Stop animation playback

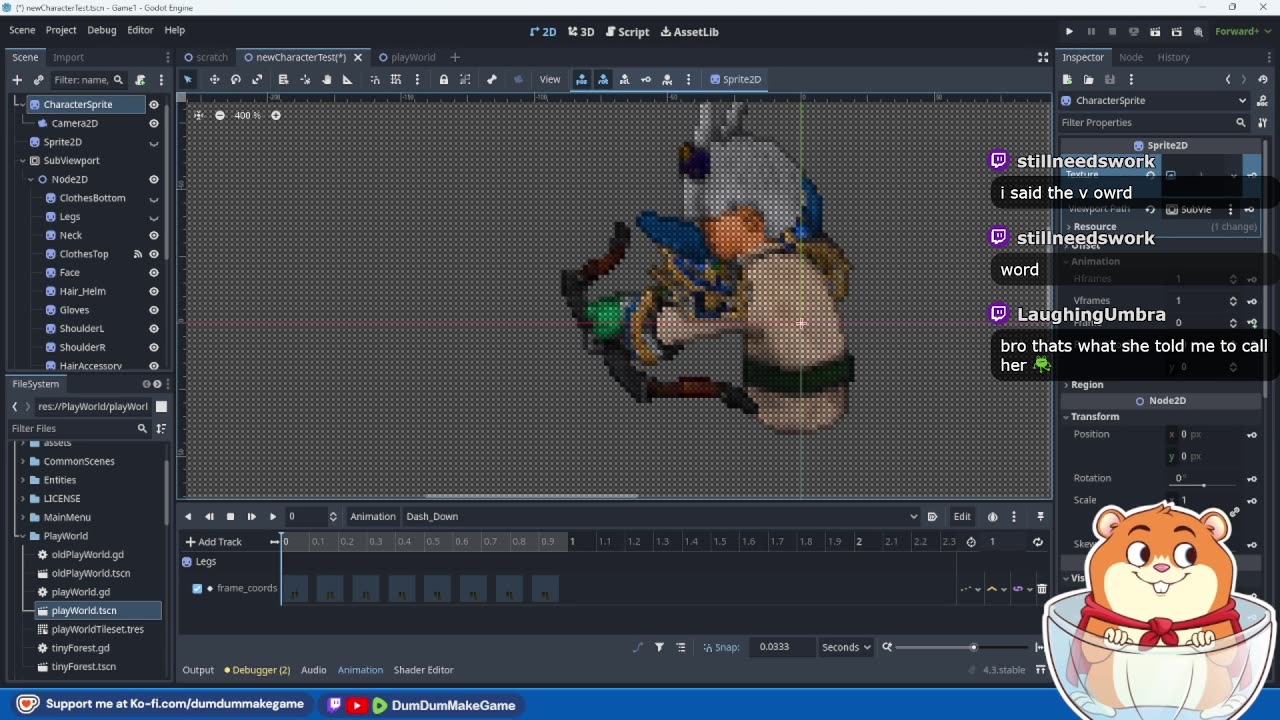pyautogui.click(x=230, y=516)
